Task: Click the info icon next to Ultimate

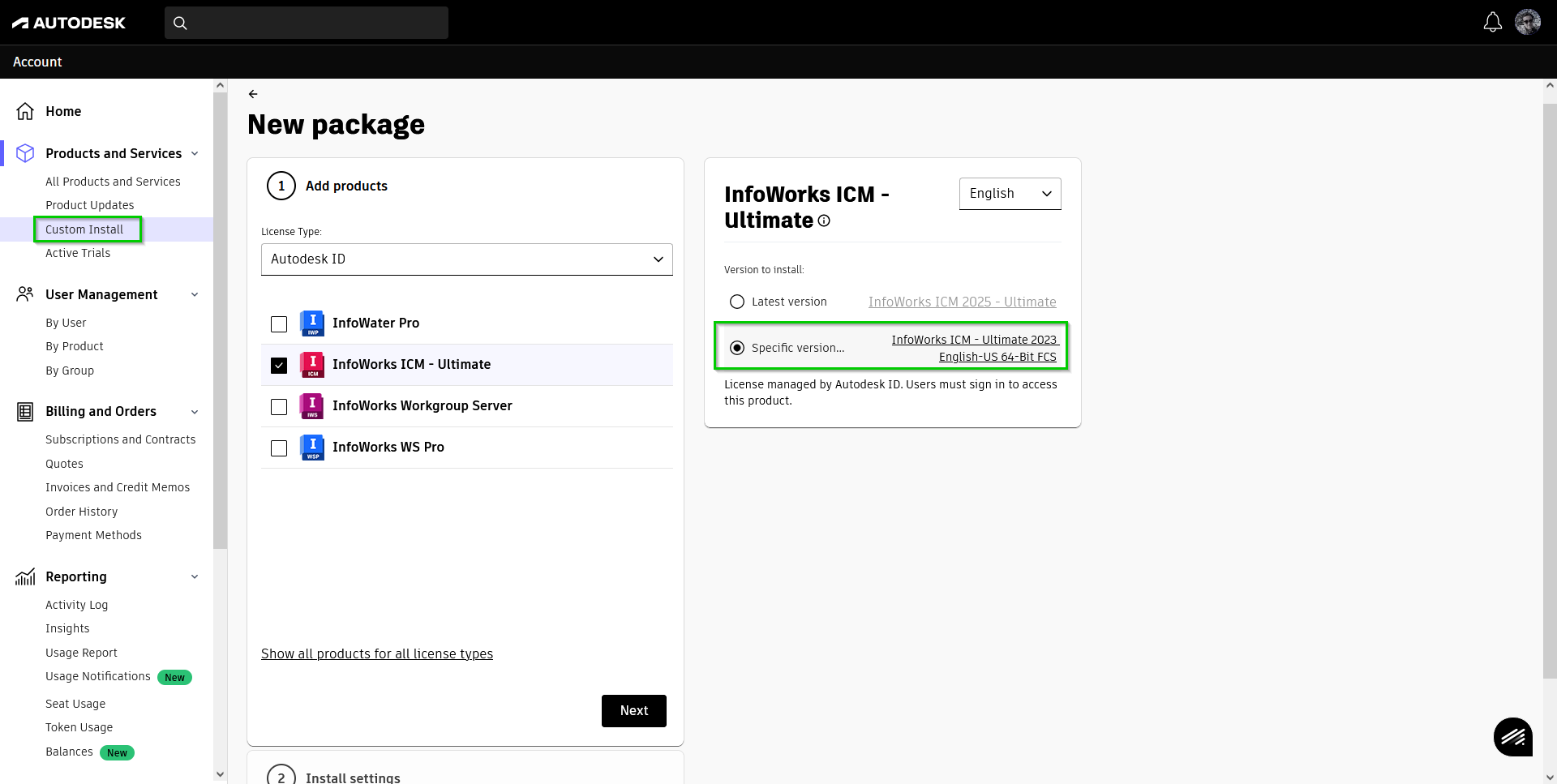Action: [824, 221]
